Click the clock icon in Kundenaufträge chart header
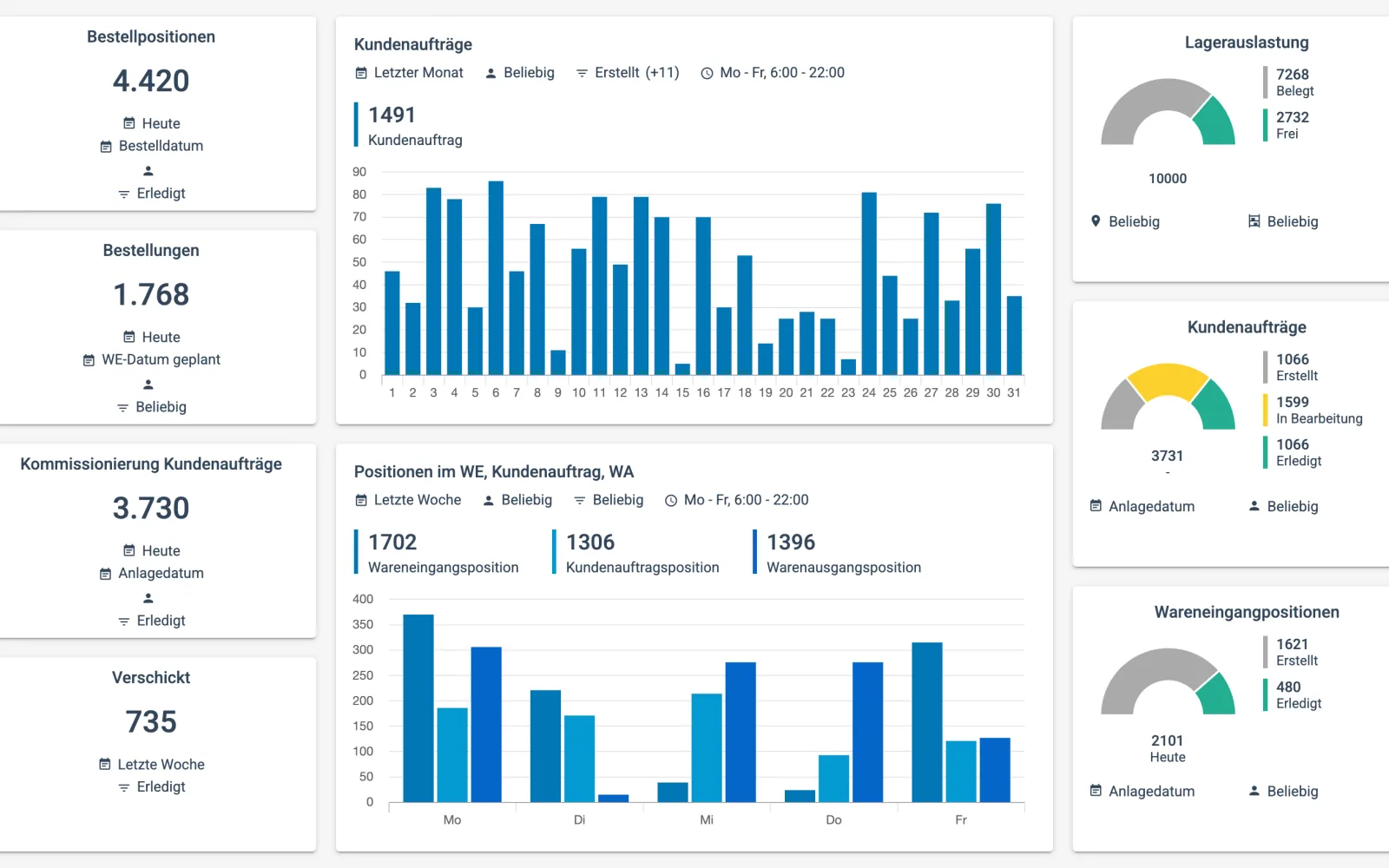Screen dimensions: 1389x868 (x=707, y=73)
